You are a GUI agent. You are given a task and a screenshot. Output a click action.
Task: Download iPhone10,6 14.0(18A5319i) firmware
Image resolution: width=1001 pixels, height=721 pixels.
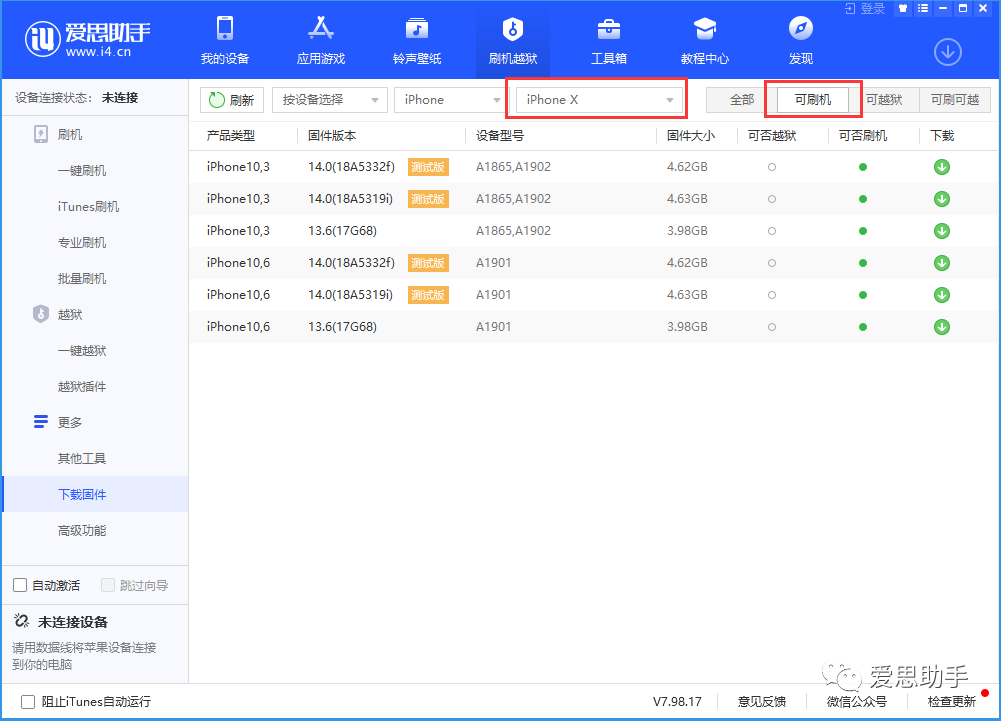pos(942,294)
